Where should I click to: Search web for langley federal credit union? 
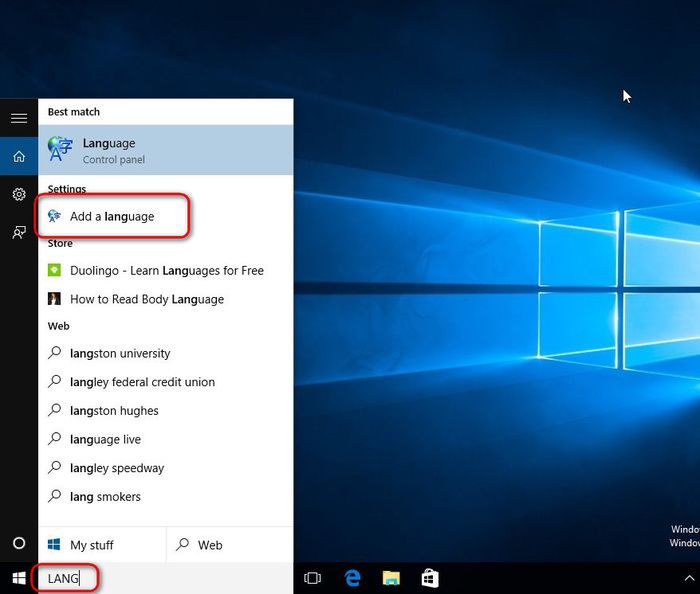click(142, 382)
